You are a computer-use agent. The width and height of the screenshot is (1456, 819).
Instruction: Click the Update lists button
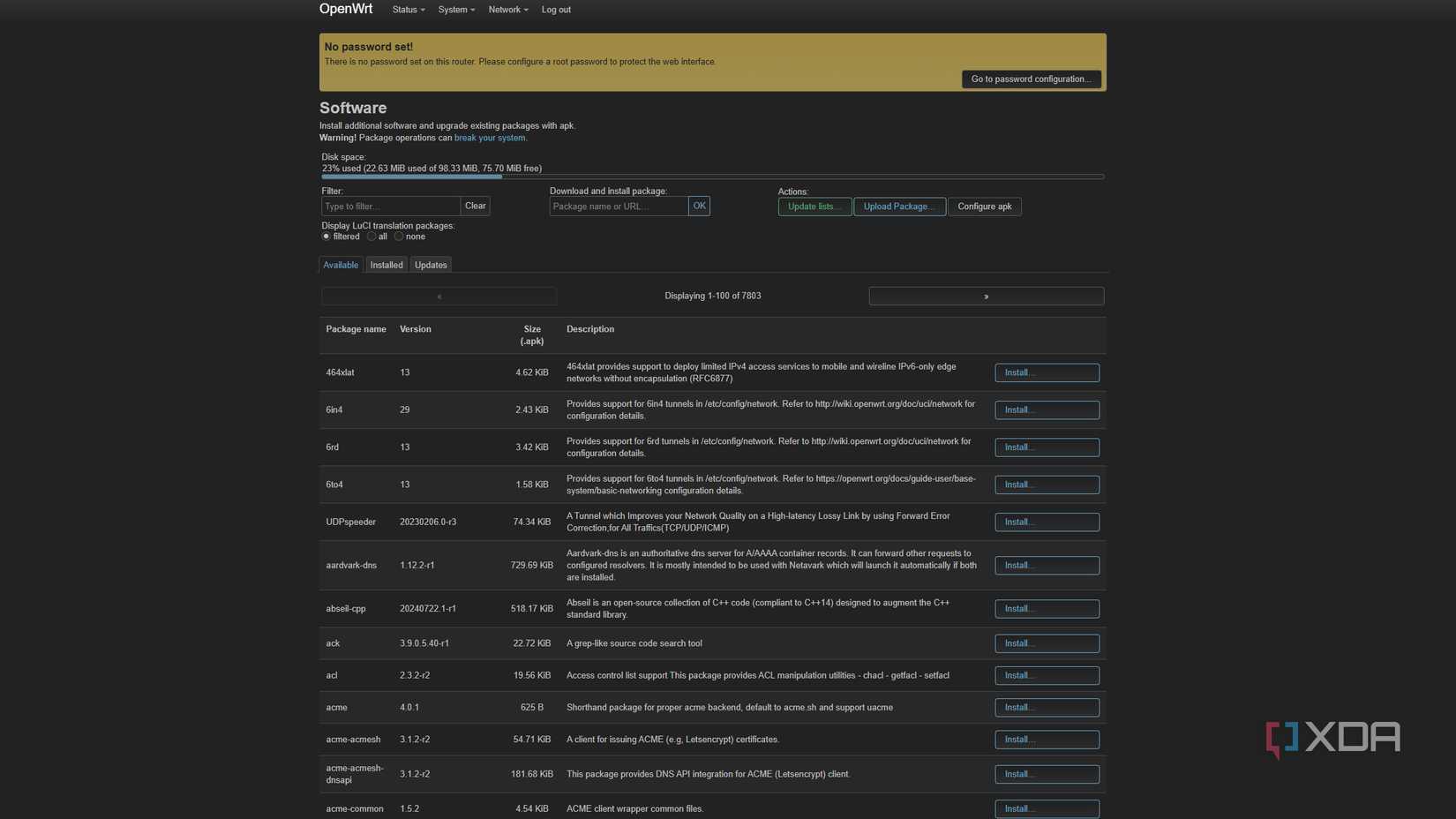point(814,207)
